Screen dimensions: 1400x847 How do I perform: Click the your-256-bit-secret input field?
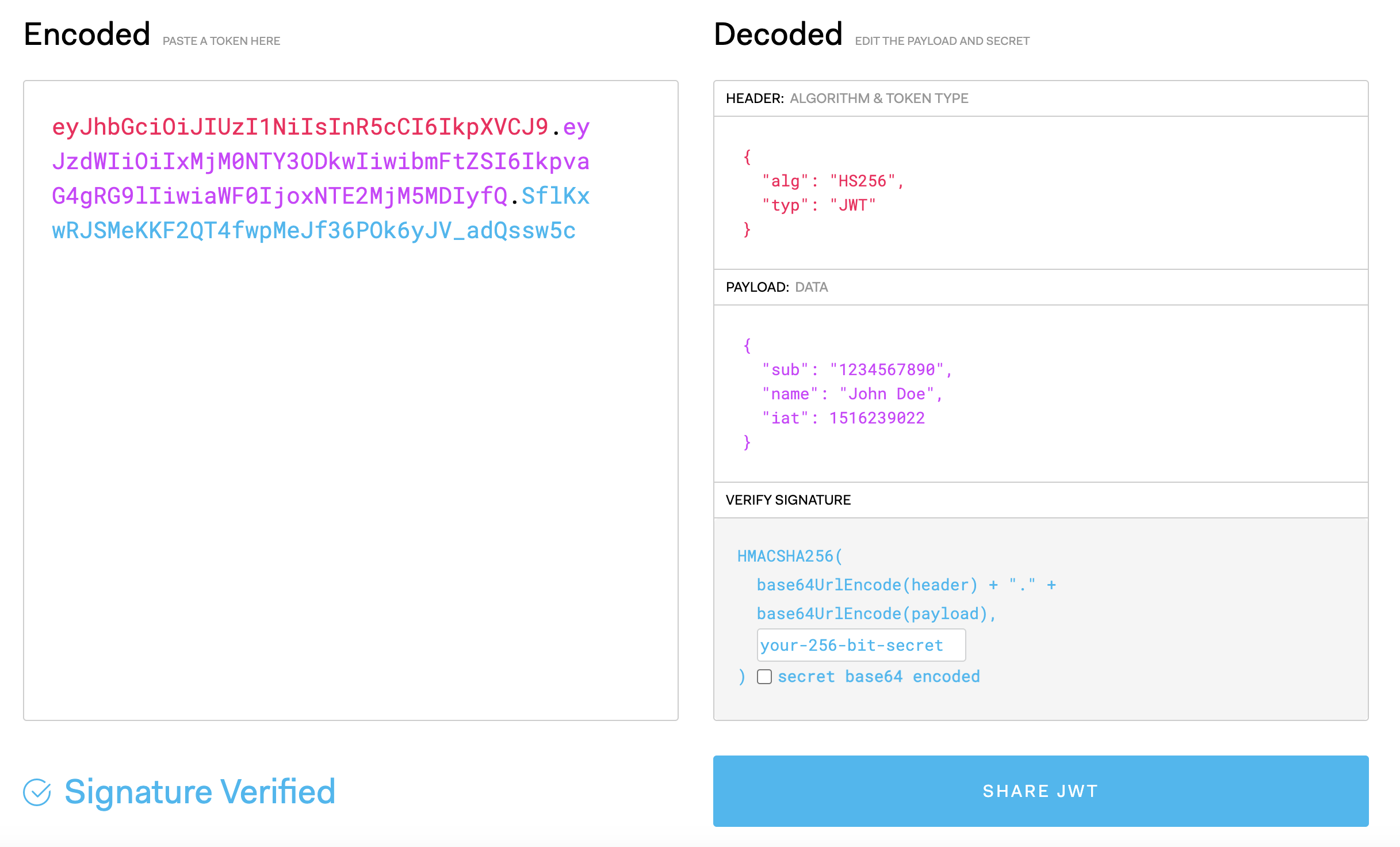860,645
